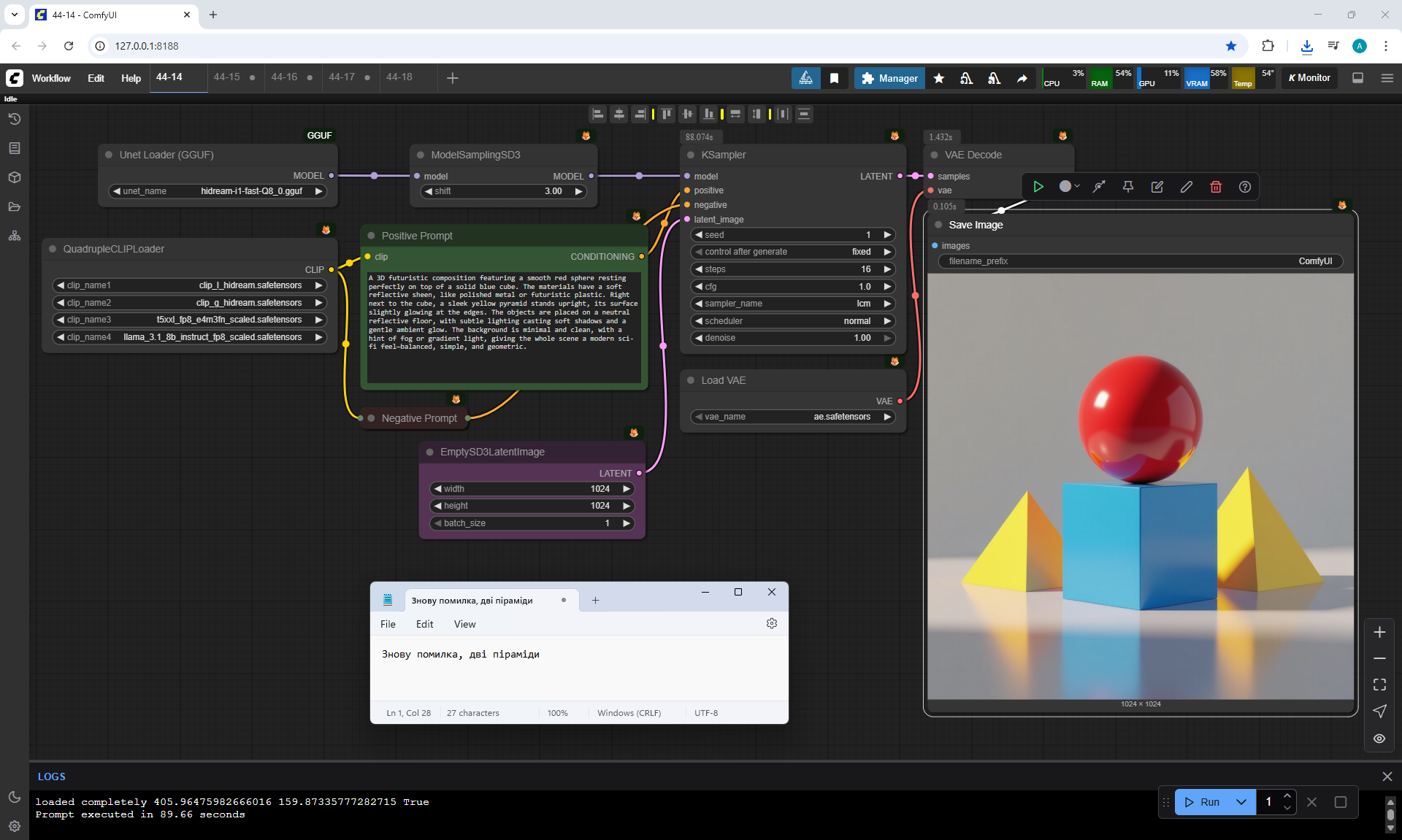1402x840 pixels.
Task: Toggle the bottom panel icon in top bar
Action: [1358, 78]
